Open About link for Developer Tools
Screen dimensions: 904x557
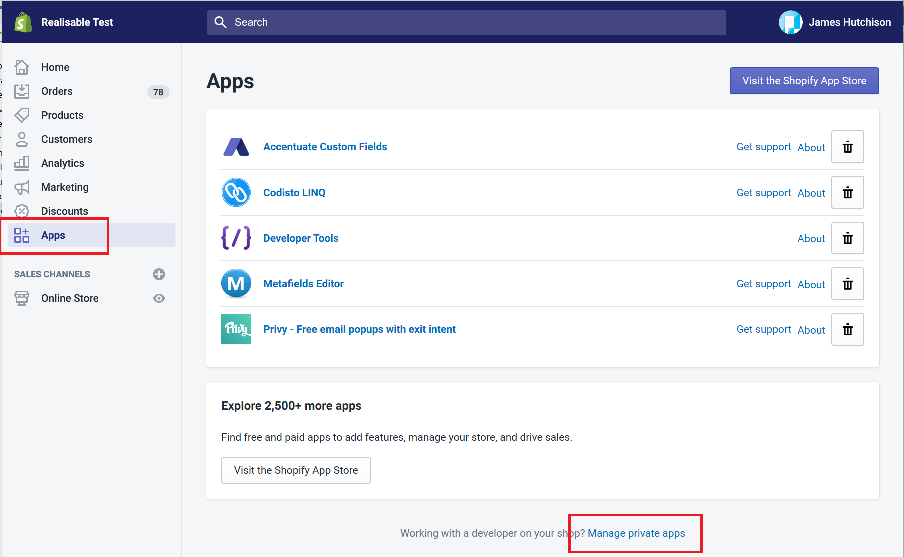click(x=811, y=239)
